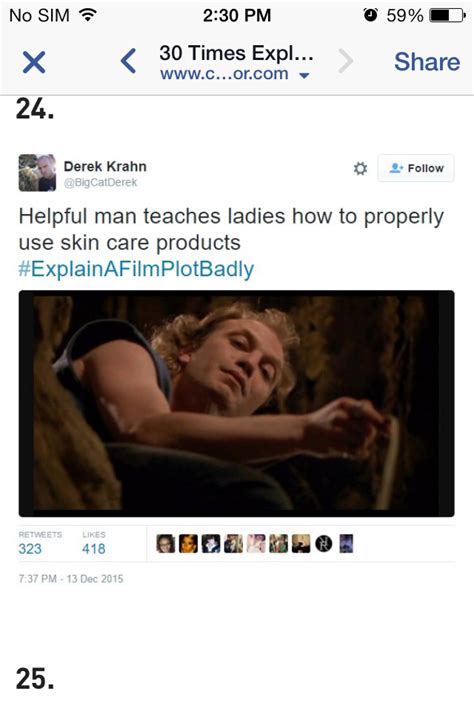Tap the alarm clock status icon

(371, 15)
